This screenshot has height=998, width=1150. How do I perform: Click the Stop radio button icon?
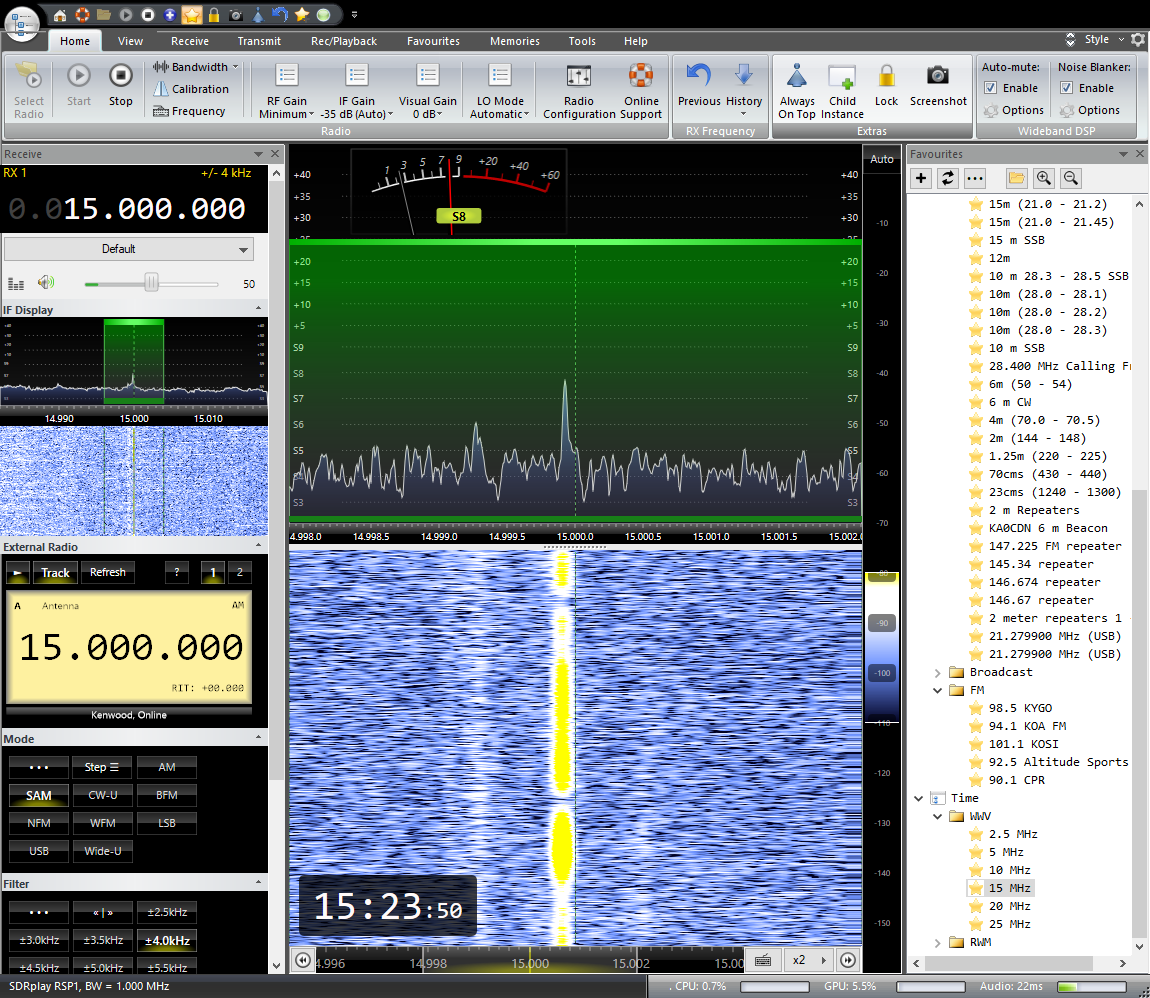click(121, 76)
